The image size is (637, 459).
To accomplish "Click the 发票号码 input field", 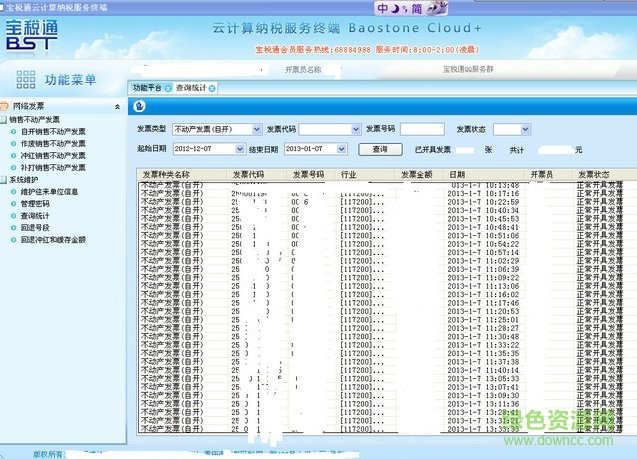I will coord(421,129).
